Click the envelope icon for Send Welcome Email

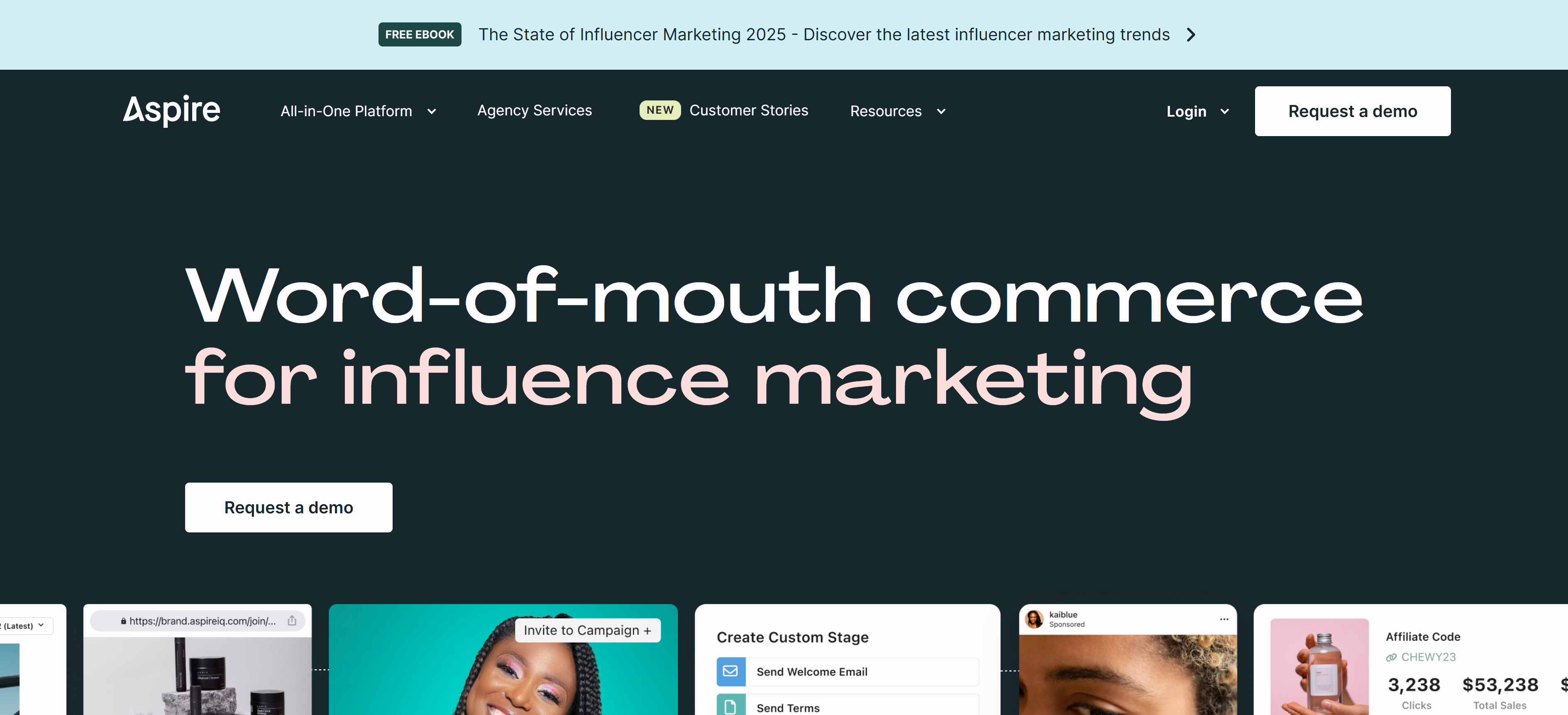click(x=730, y=671)
